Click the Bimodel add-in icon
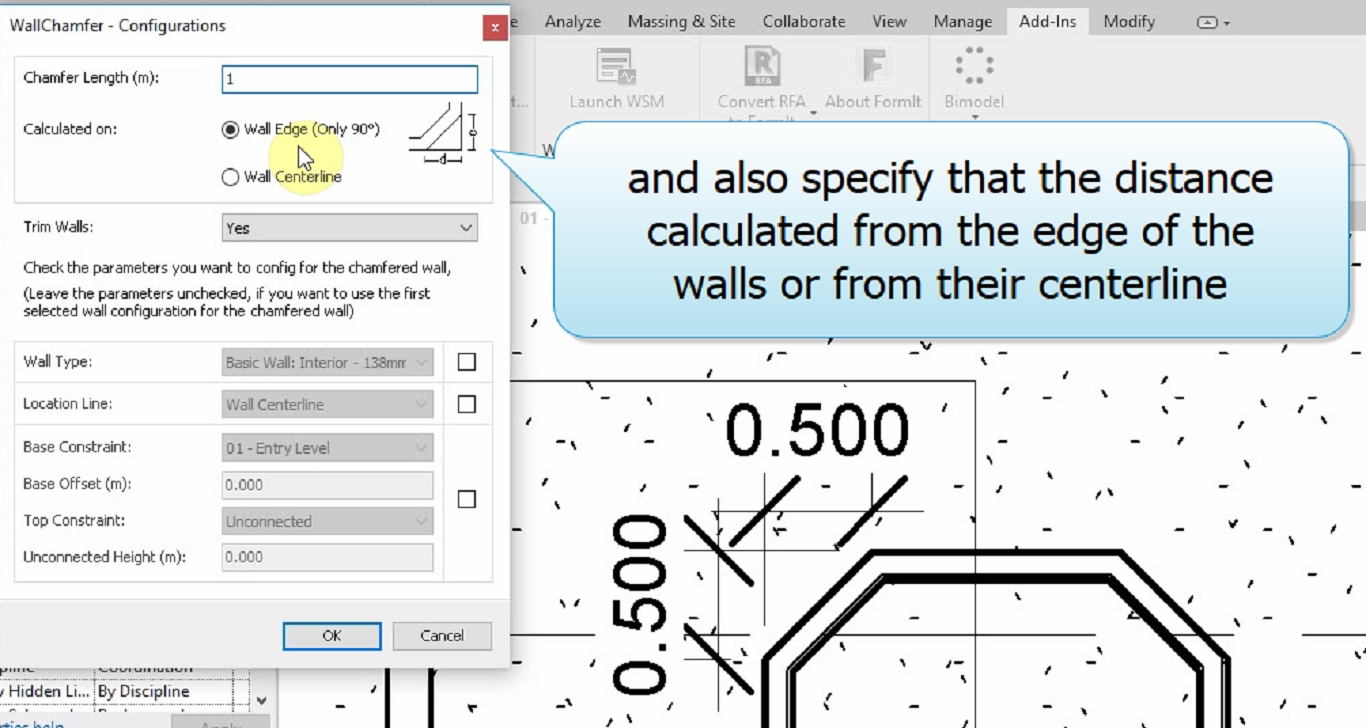Screen dimensions: 1366x728 [973, 66]
